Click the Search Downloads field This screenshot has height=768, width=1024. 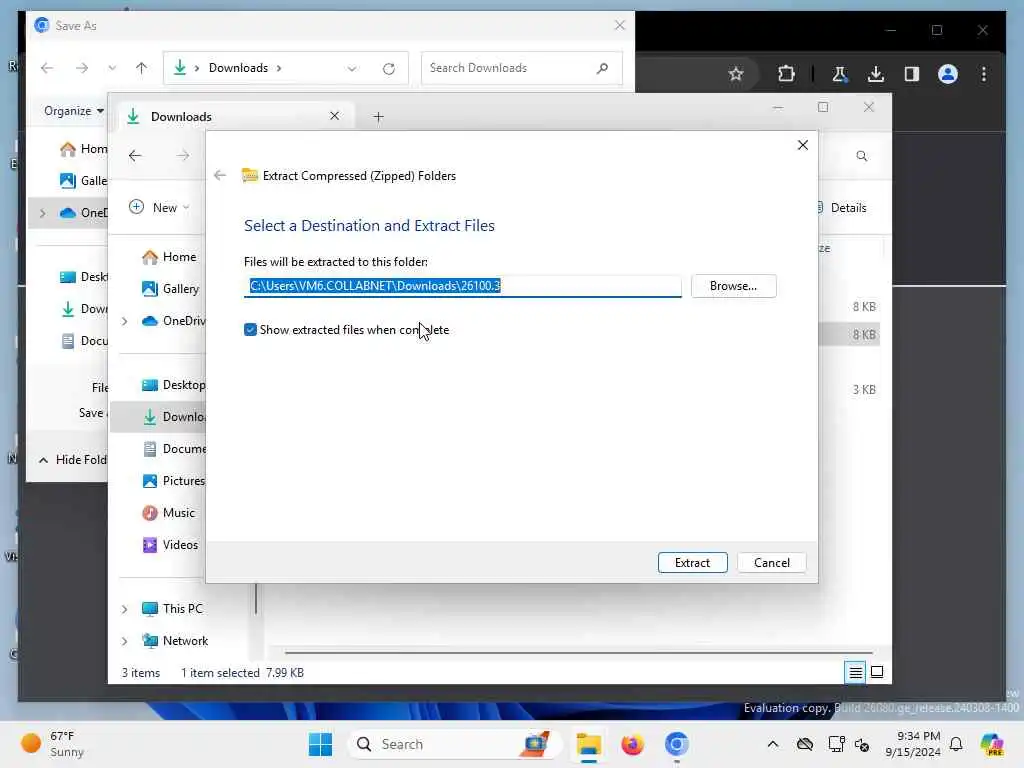[x=521, y=68]
